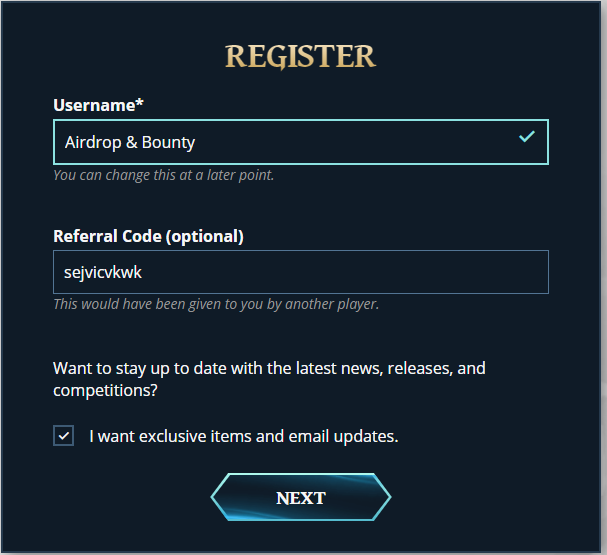Click the "You can change this" hint text

pyautogui.click(x=163, y=175)
